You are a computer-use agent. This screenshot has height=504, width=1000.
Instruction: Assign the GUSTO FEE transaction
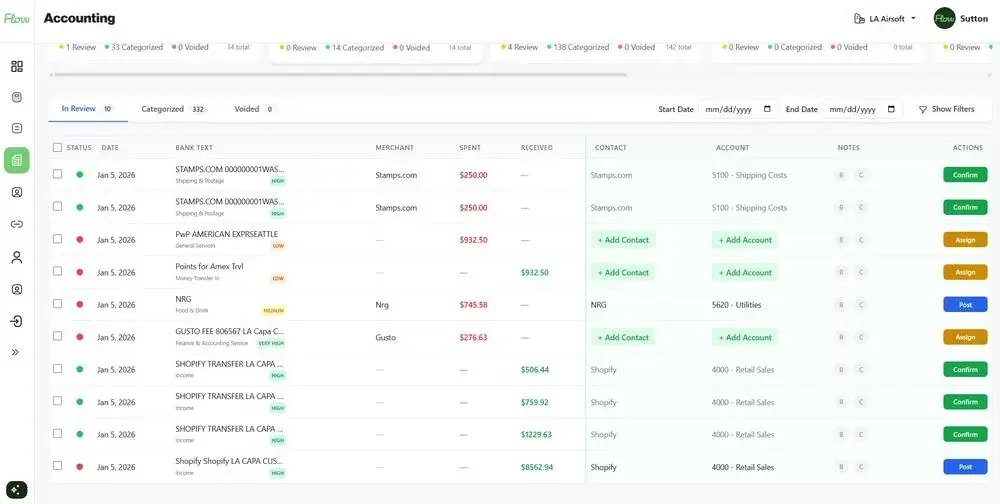pyautogui.click(x=965, y=337)
